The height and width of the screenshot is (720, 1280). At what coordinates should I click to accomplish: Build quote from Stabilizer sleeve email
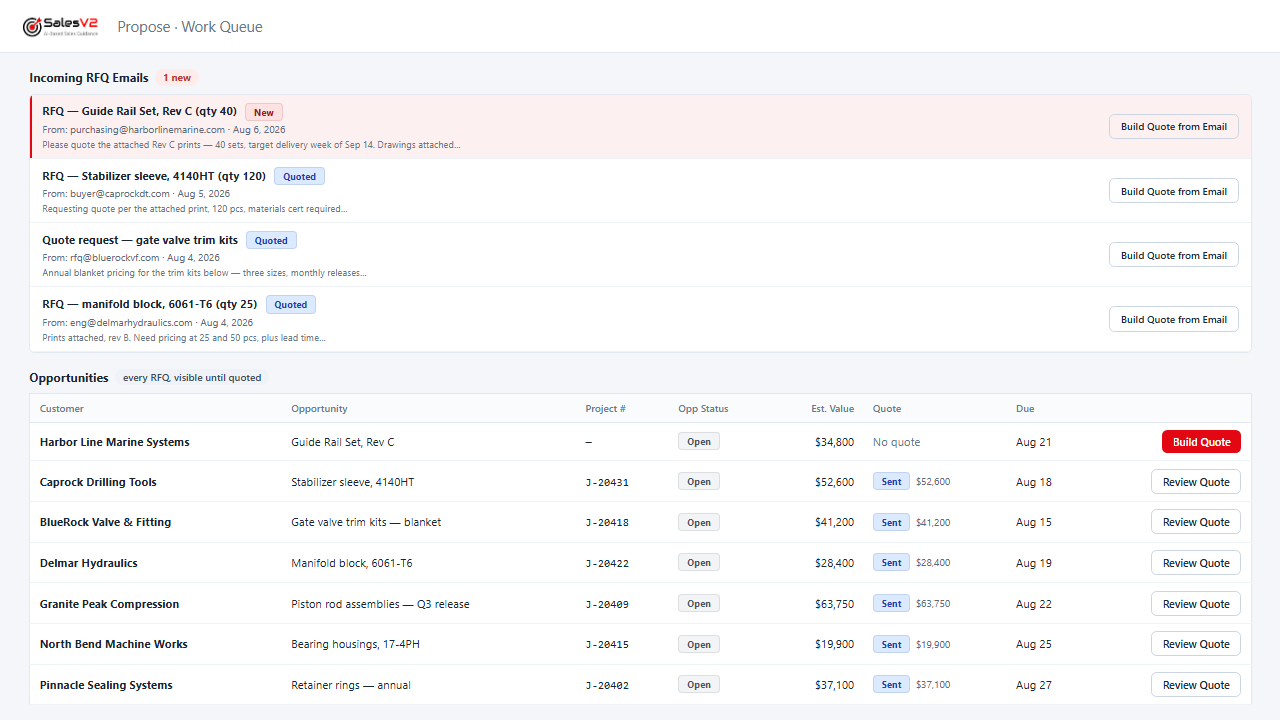pyautogui.click(x=1174, y=191)
